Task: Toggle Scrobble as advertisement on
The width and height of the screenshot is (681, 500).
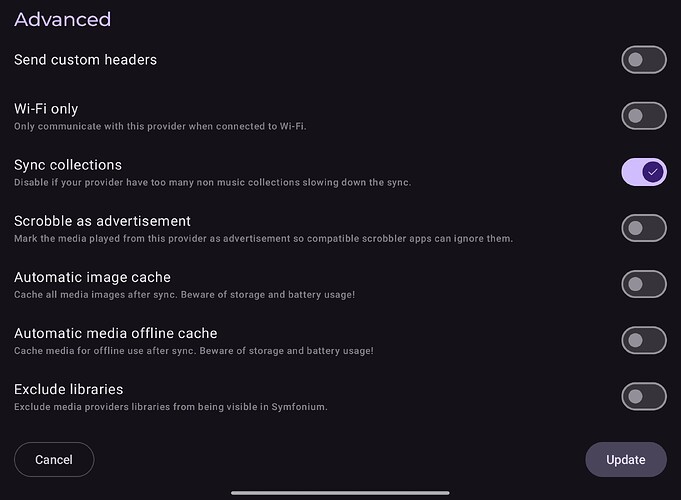Action: pyautogui.click(x=644, y=228)
